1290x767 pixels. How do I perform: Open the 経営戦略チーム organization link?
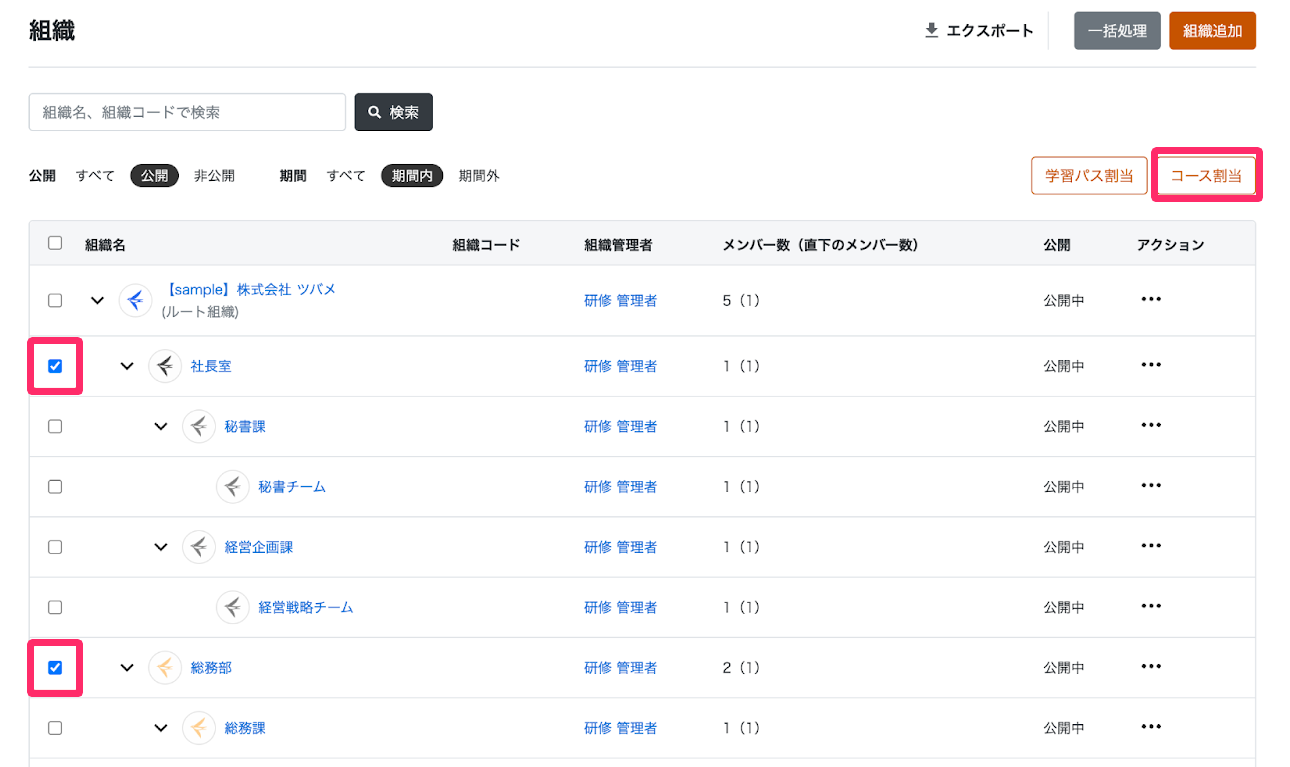pos(306,607)
